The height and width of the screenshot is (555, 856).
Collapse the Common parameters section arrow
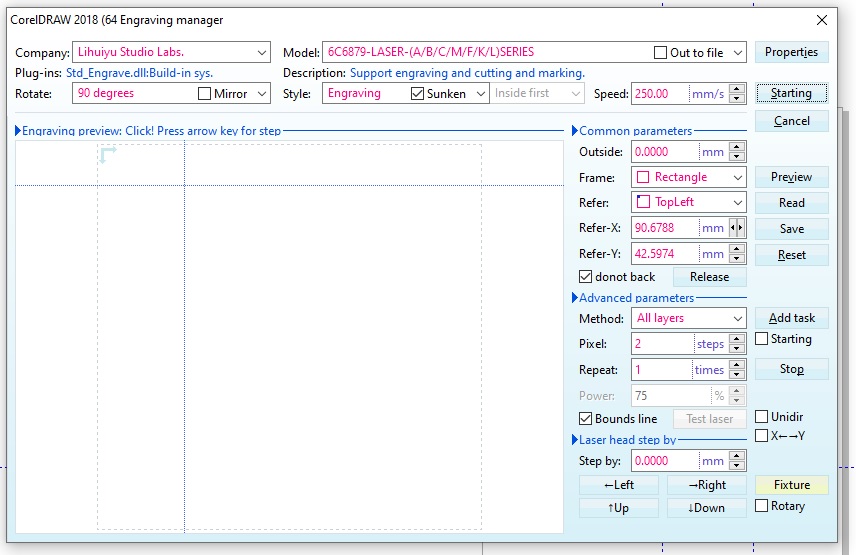574,131
